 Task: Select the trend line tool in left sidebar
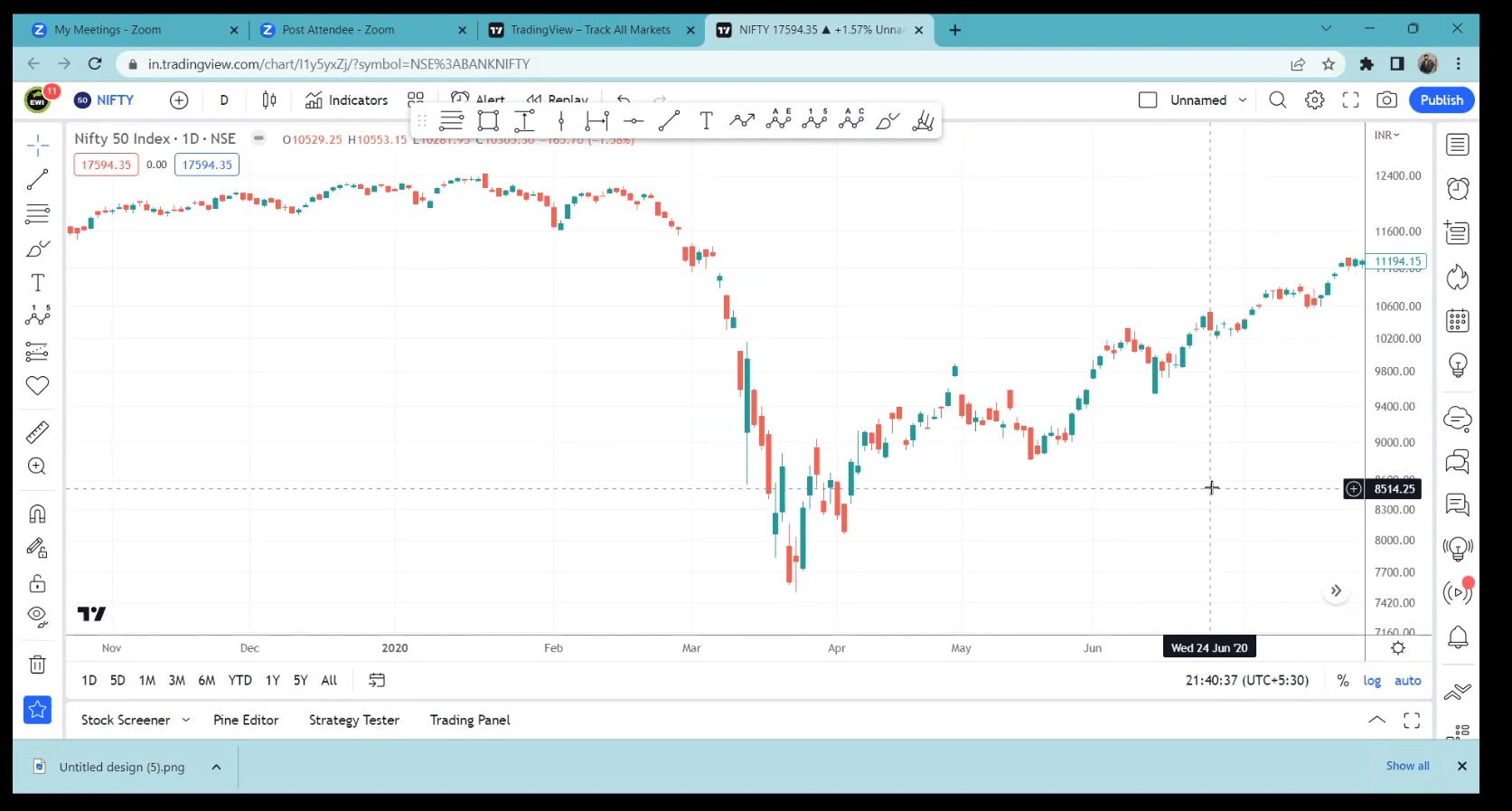[37, 180]
